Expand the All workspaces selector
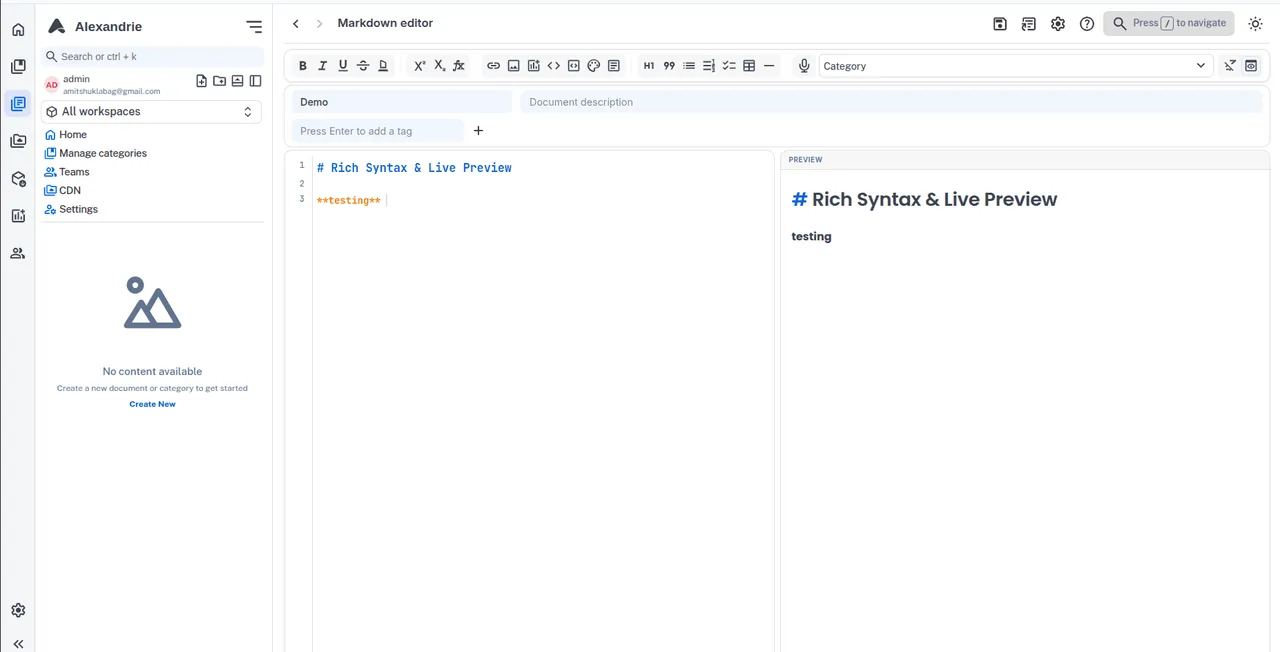Viewport: 1280px width, 652px height. [152, 112]
